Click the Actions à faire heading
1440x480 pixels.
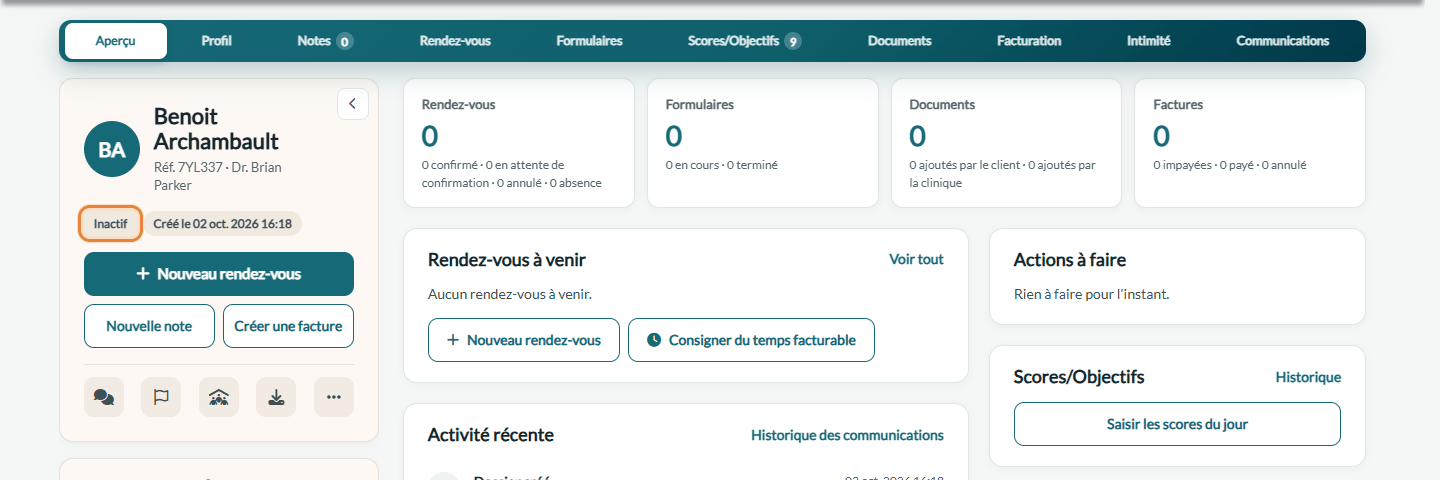click(1070, 260)
